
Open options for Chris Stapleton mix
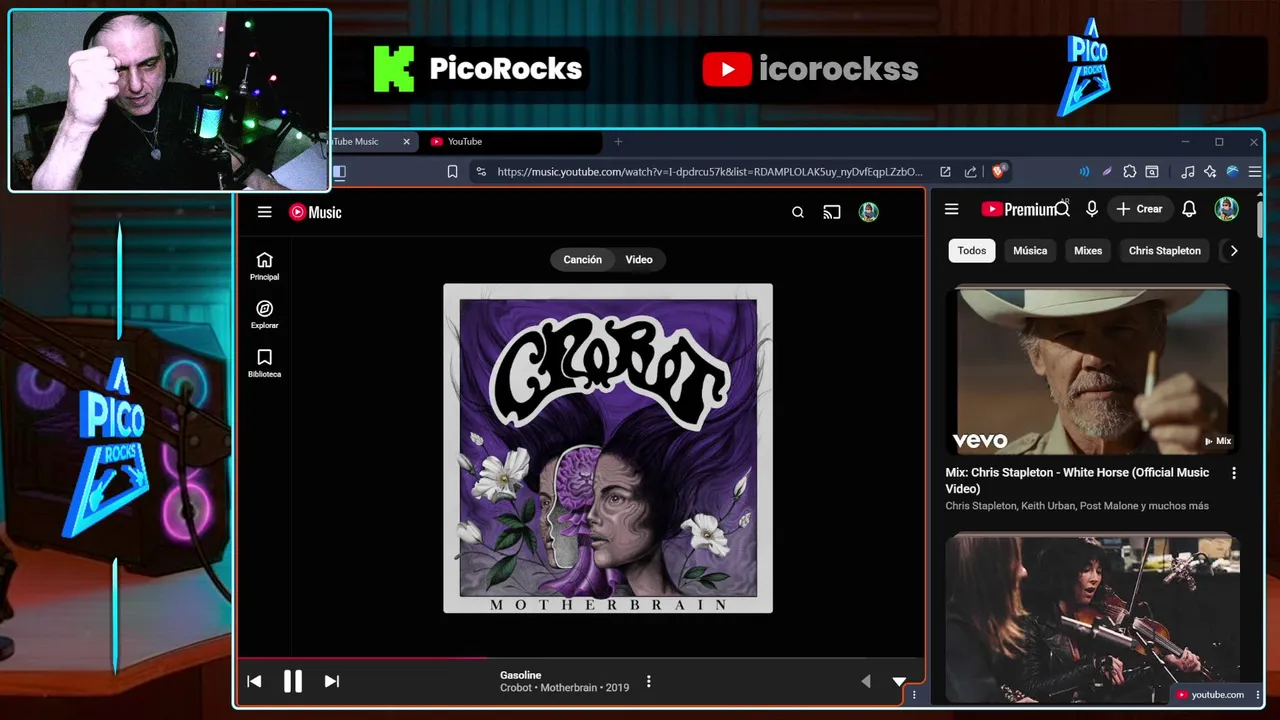coord(1233,473)
